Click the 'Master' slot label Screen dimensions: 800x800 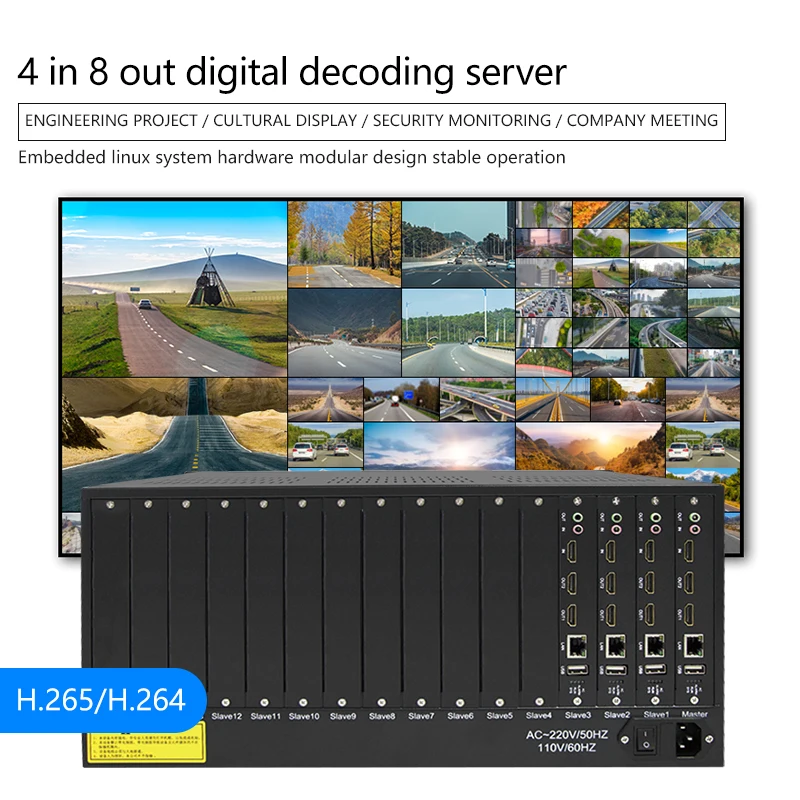[694, 714]
